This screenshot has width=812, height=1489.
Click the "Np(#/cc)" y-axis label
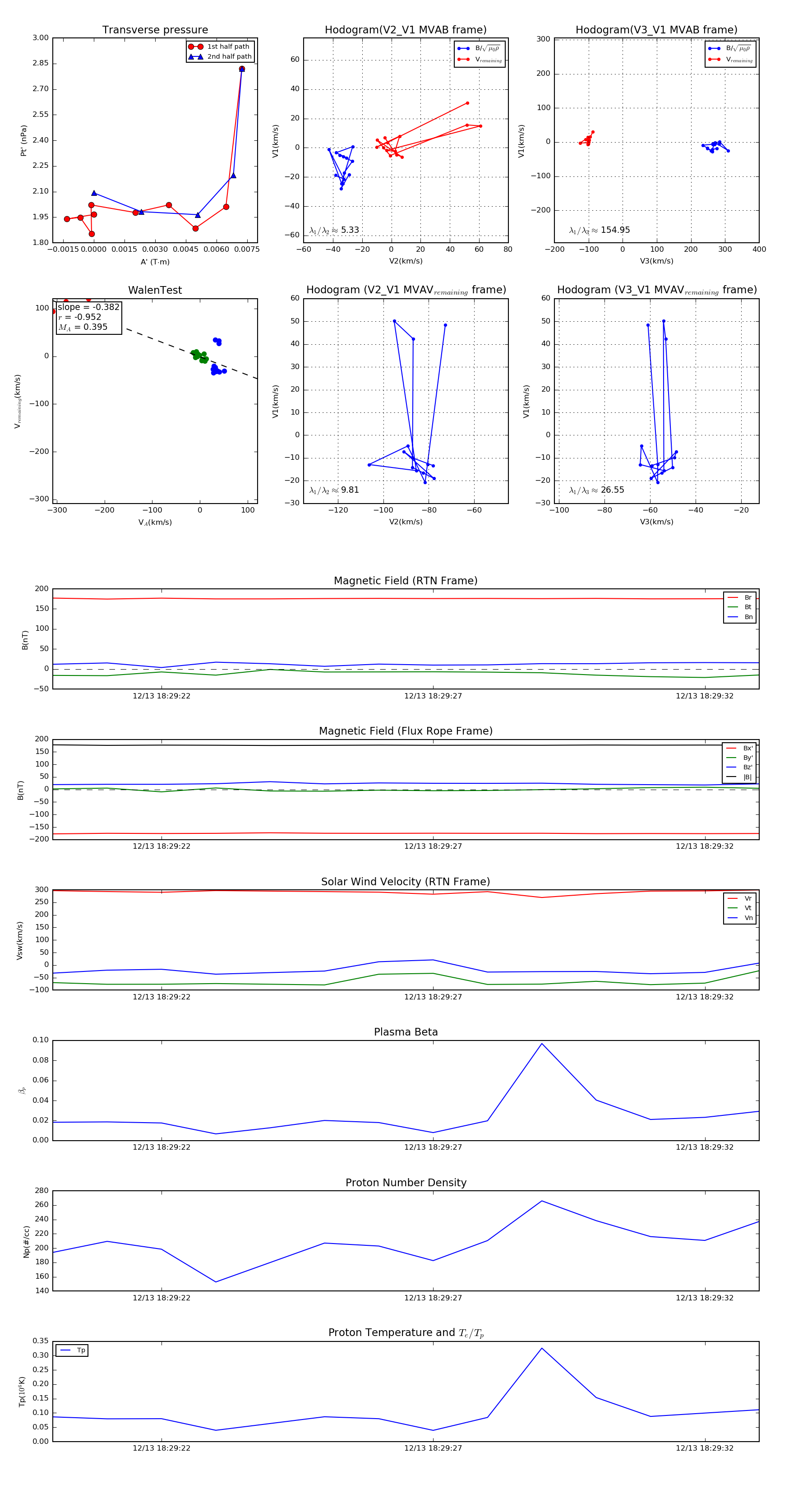26,1242
